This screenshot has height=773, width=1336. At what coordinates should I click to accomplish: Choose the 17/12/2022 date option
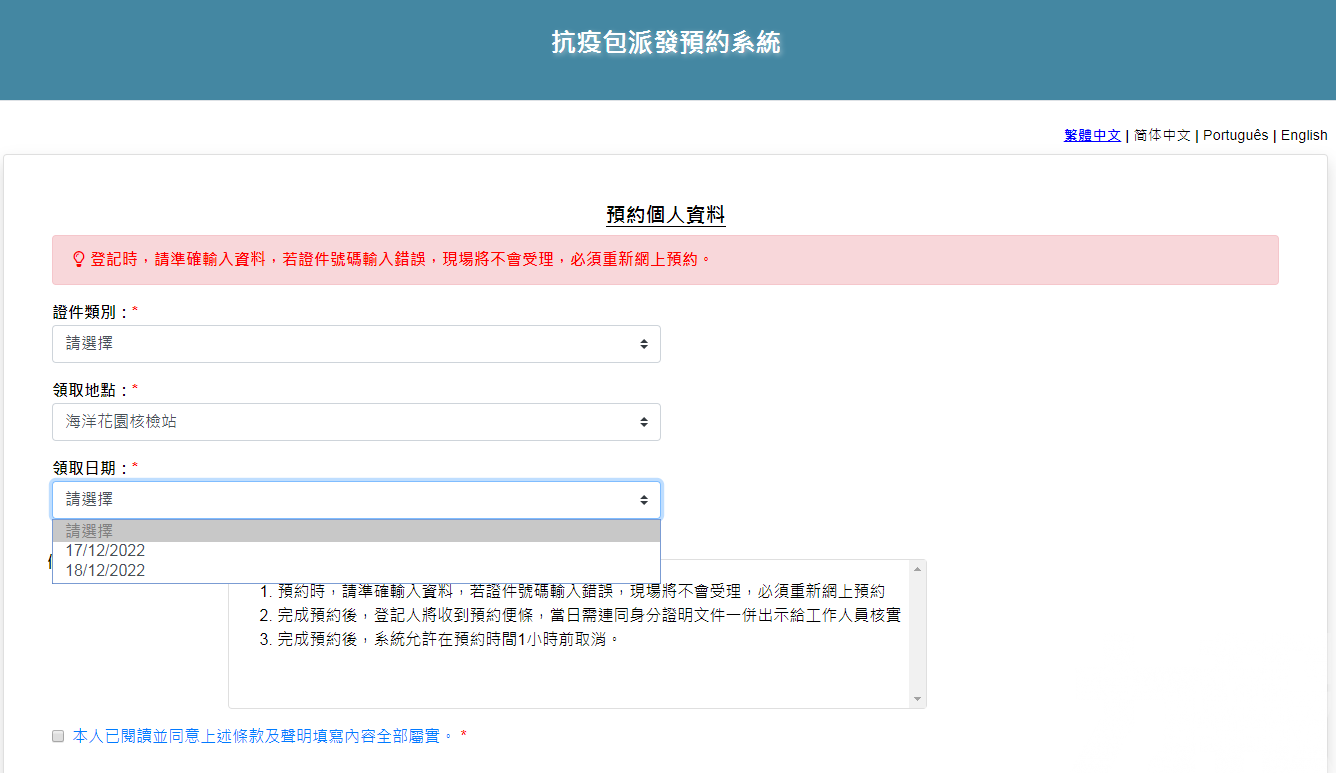[356, 551]
